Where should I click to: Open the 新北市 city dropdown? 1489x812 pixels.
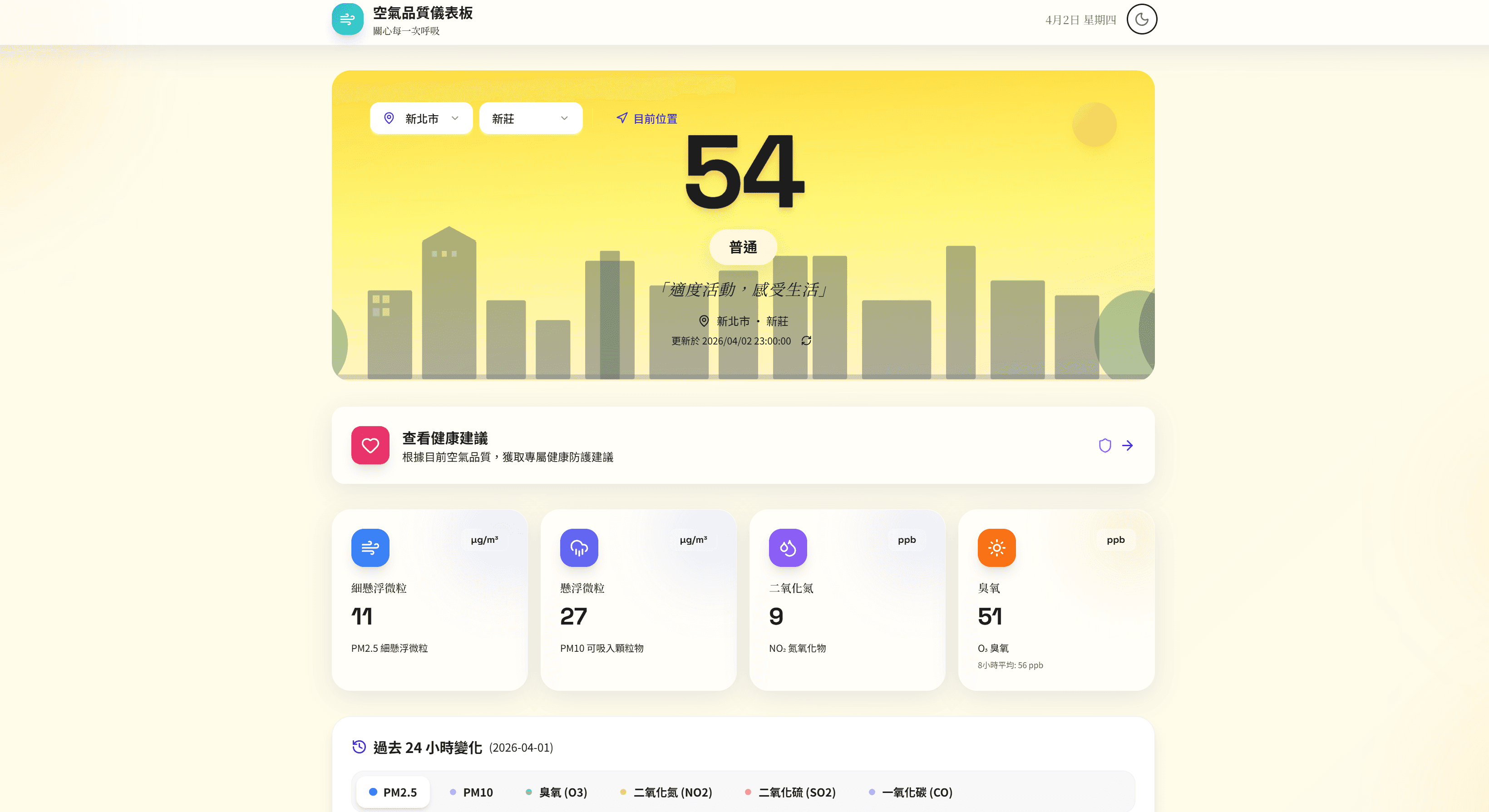pyautogui.click(x=421, y=118)
